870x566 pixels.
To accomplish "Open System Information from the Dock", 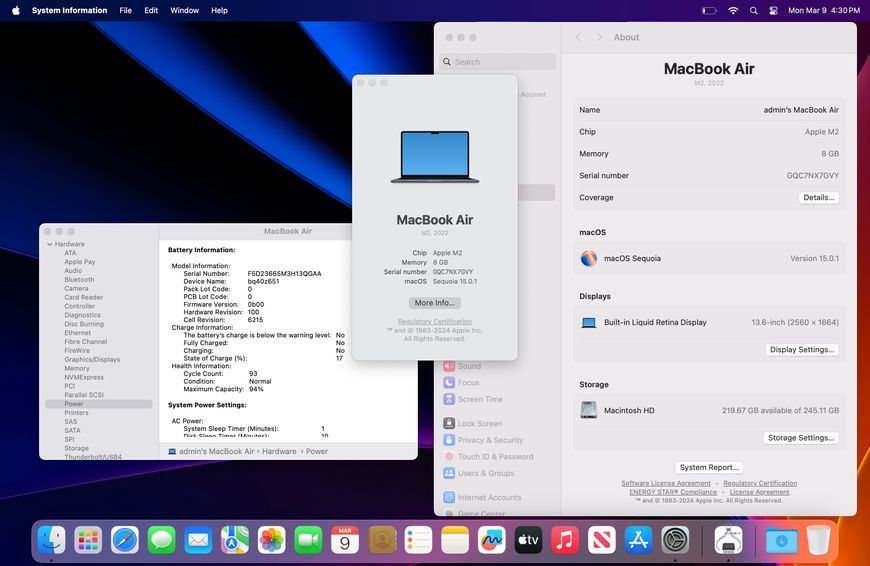I will tap(729, 539).
